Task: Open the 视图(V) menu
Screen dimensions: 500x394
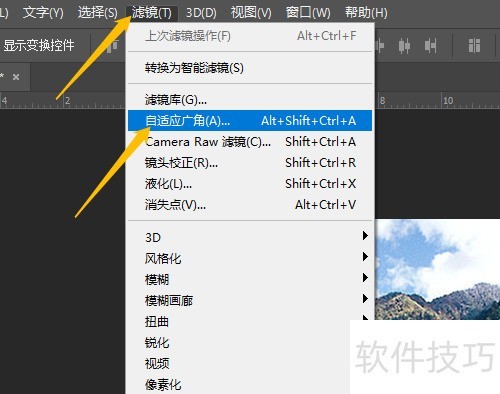Action: 251,13
